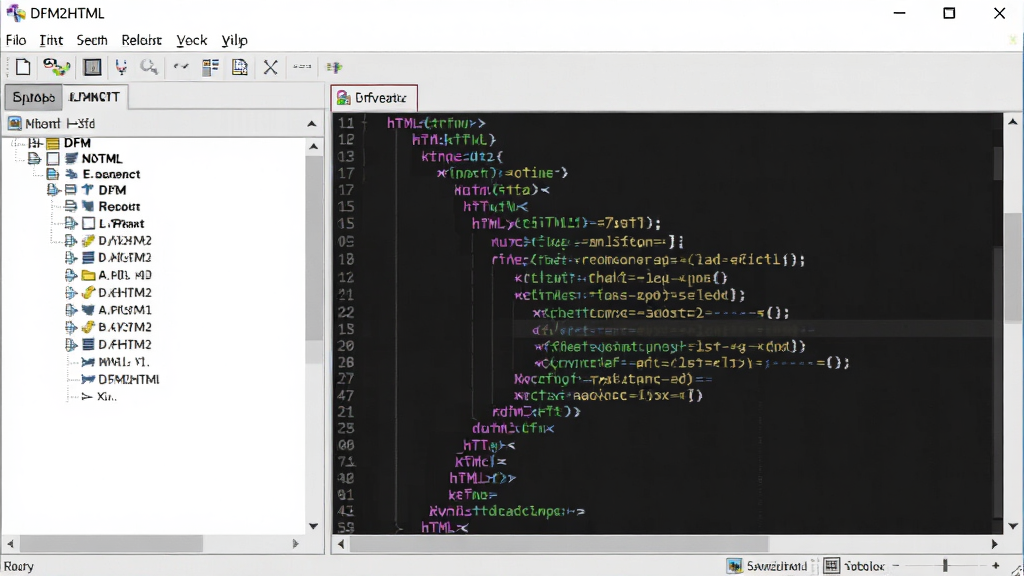
Task: Click the New blank document toolbar icon
Action: [x=23, y=67]
